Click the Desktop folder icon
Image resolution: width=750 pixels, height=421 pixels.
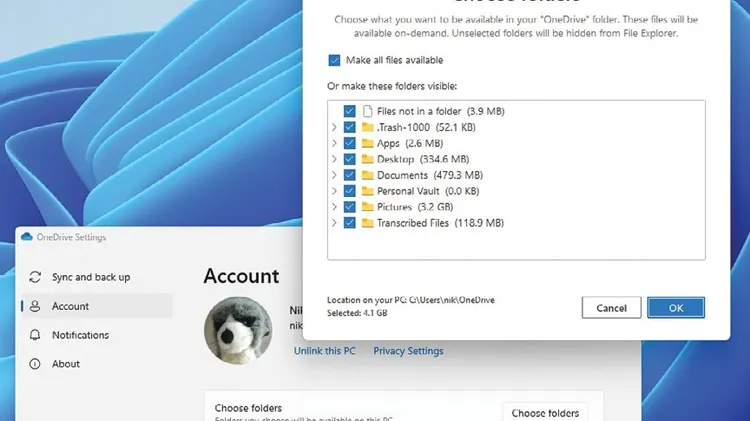[x=367, y=159]
